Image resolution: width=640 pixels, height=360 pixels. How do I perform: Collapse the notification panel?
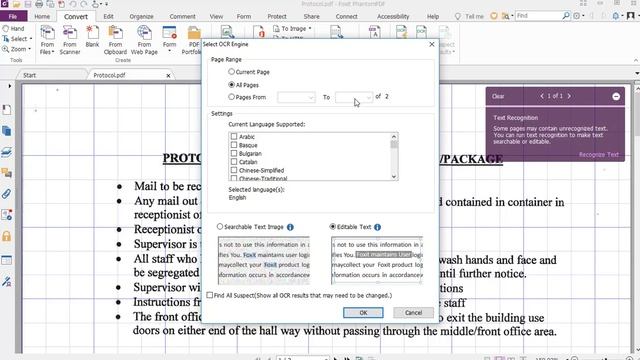coord(616,96)
